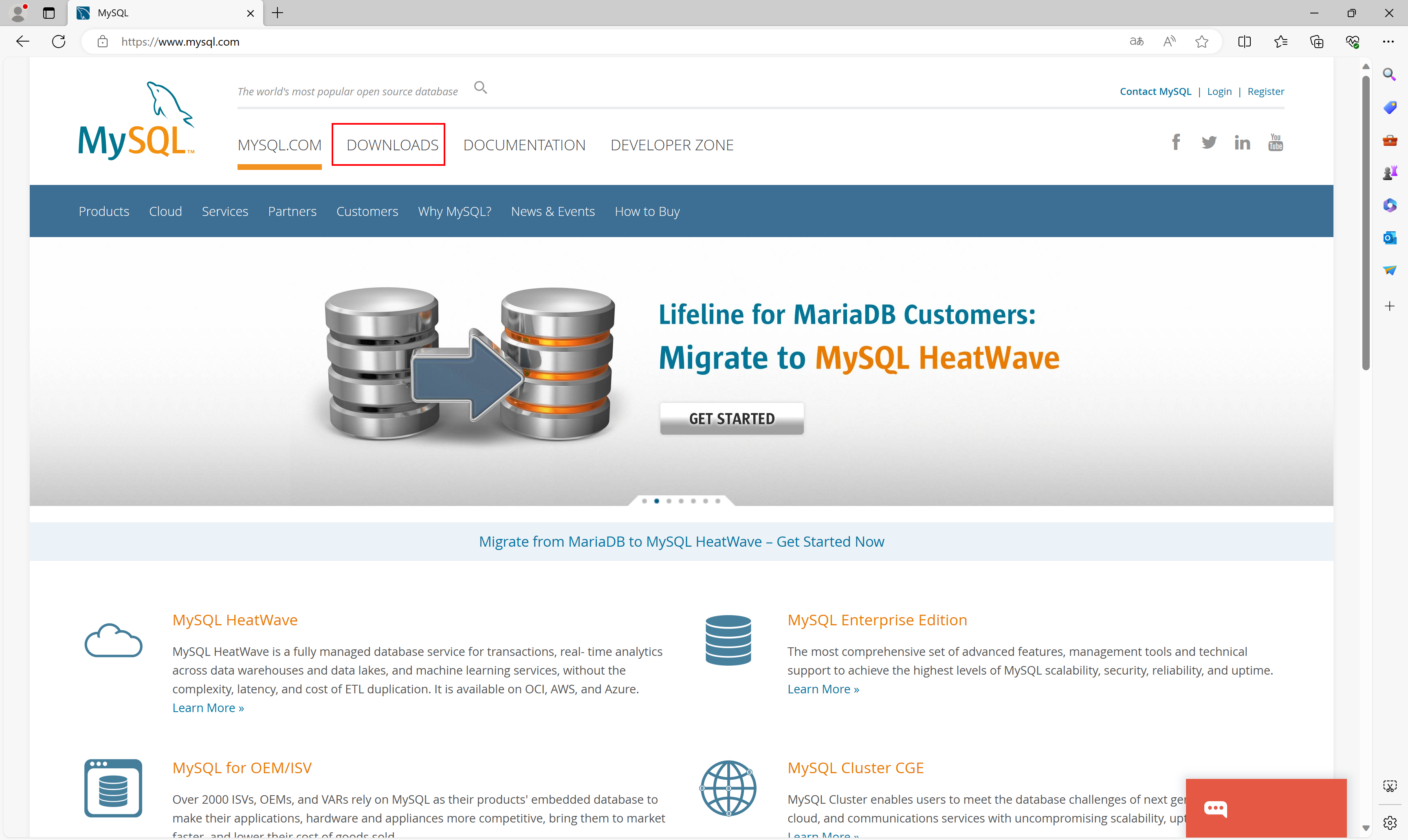Click Learn More under MySQL HeatWave
Screen dimensions: 1408x840
(x=208, y=708)
